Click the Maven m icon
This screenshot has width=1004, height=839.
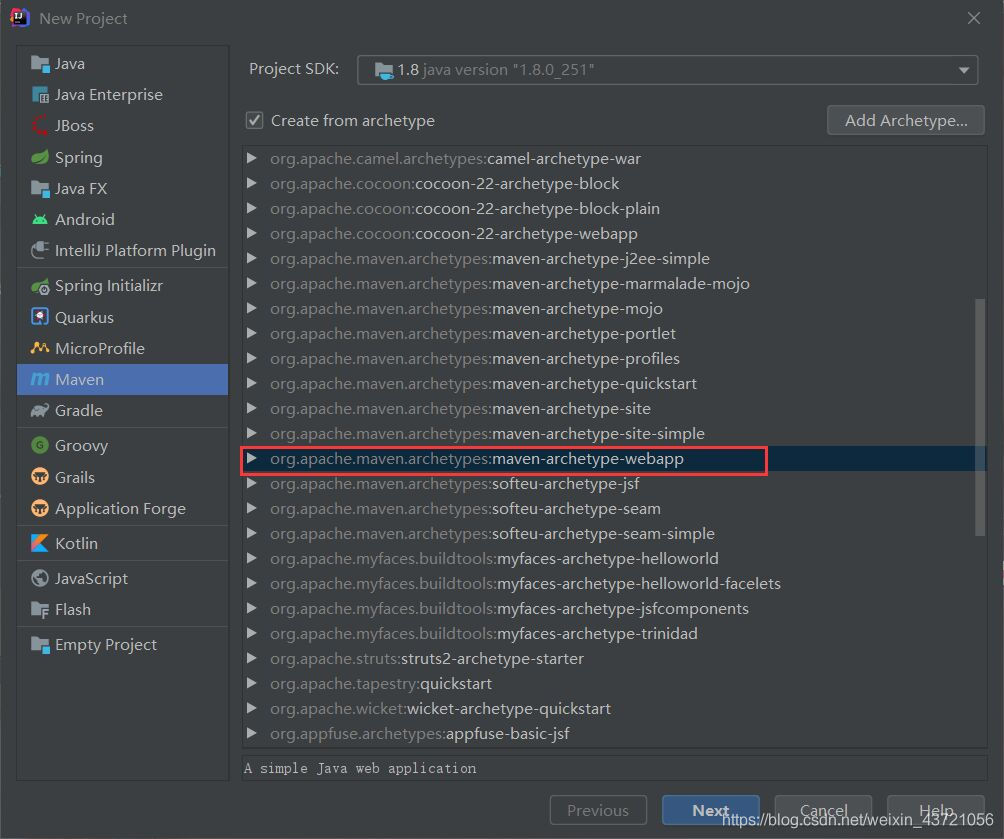40,379
